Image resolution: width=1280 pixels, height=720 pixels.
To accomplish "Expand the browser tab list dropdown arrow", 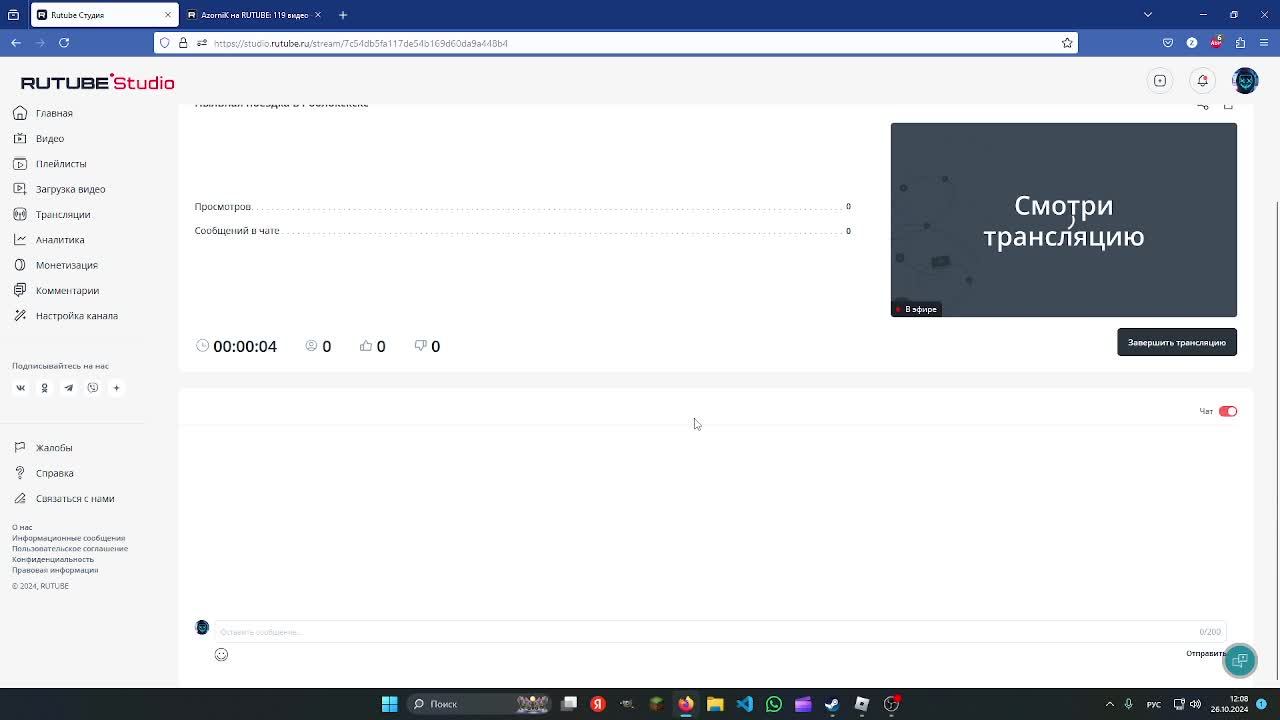I will click(1148, 15).
